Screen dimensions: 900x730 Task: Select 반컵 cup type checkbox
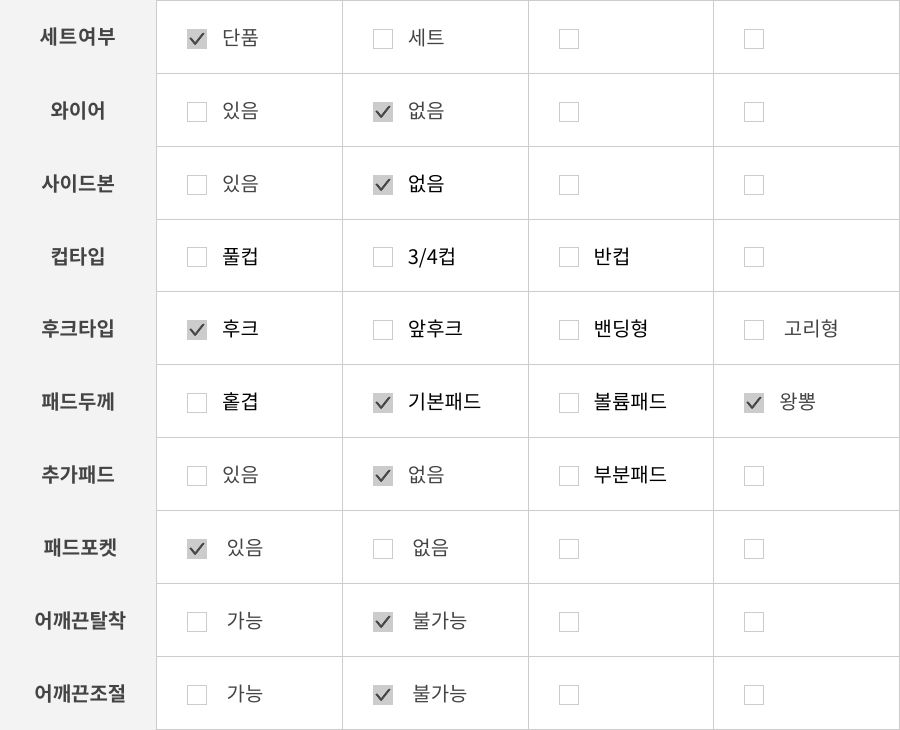click(569, 257)
